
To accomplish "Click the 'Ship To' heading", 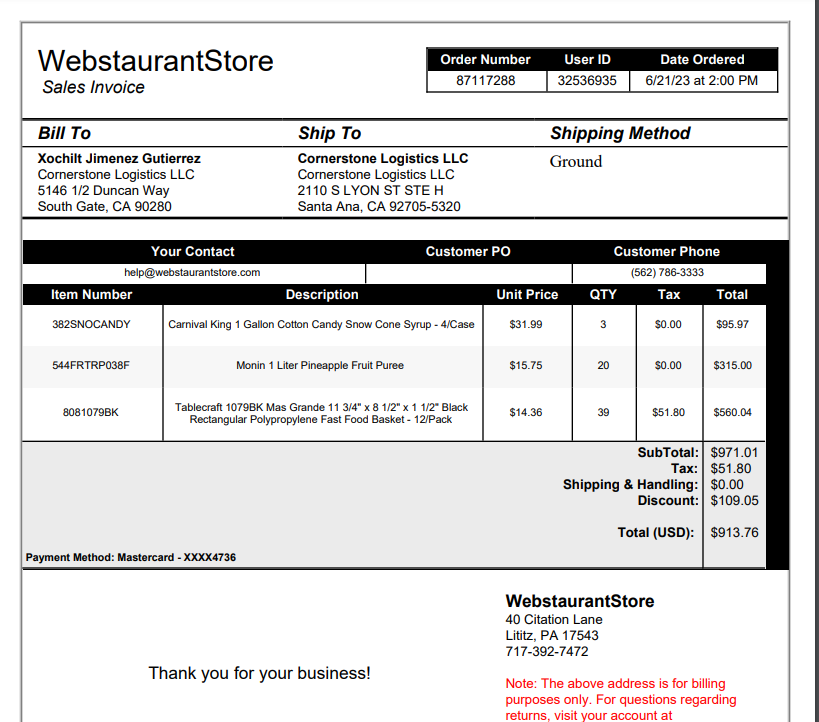I will click(x=330, y=133).
